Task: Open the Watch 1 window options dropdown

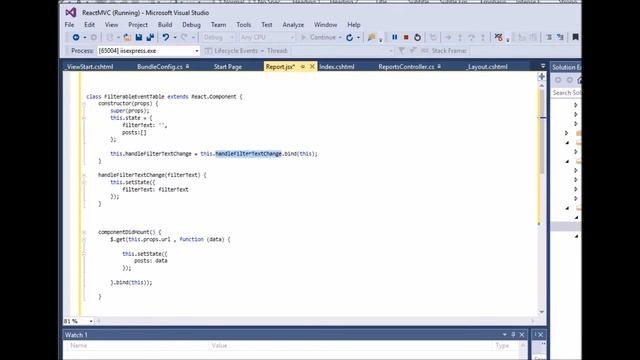Action: tap(504, 335)
